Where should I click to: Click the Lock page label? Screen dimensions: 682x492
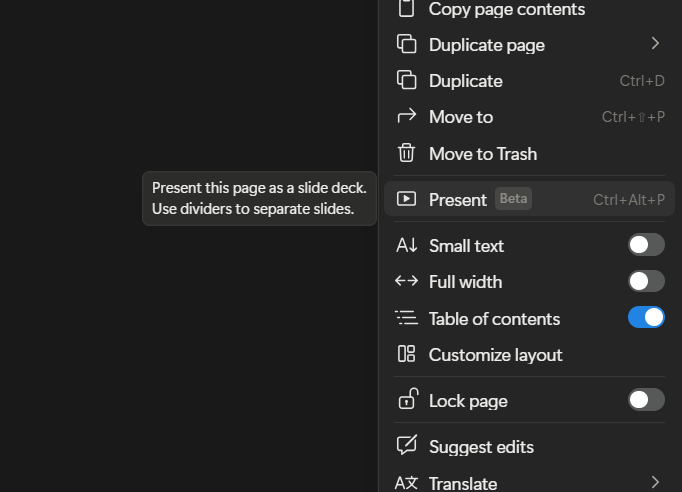pyautogui.click(x=468, y=401)
